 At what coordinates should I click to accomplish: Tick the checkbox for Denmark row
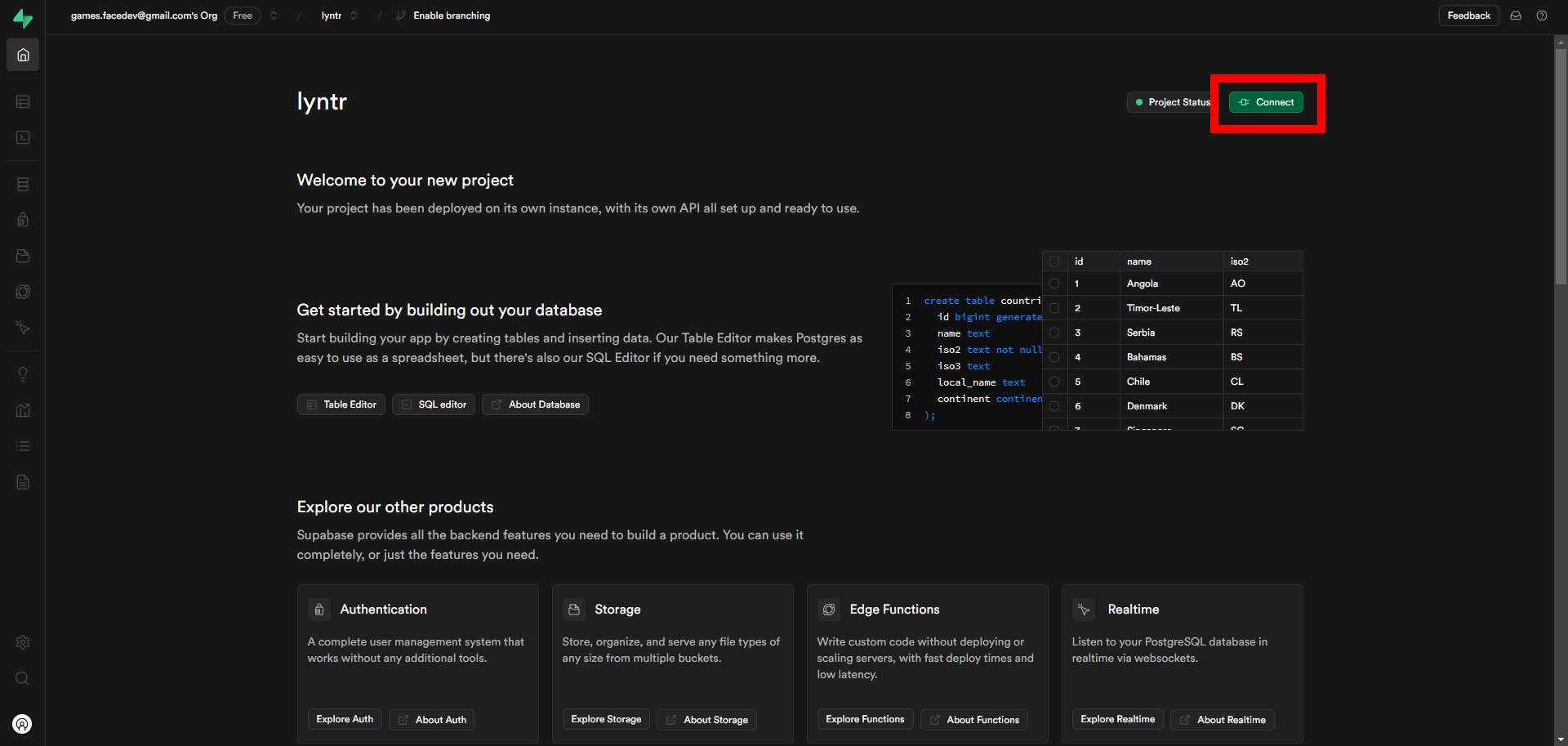point(1054,406)
